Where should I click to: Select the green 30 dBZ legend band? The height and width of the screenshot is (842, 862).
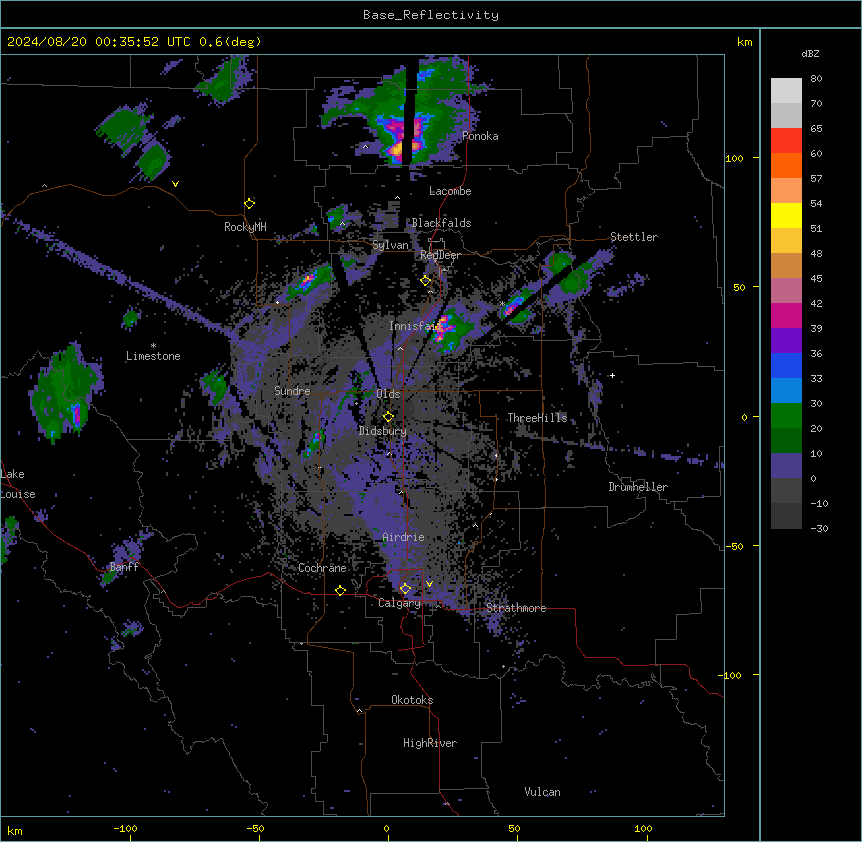[786, 416]
